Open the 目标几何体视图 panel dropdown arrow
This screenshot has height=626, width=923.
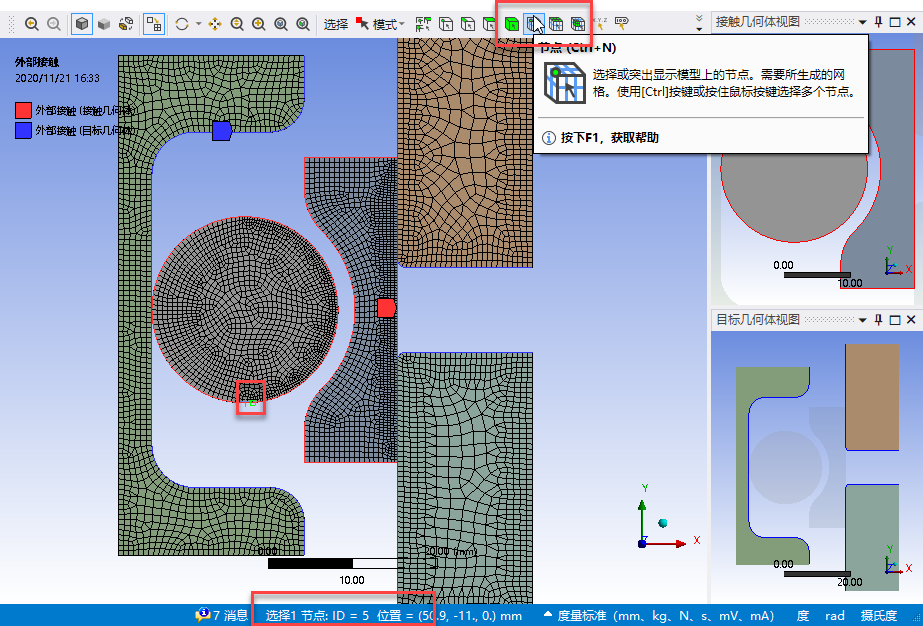[x=862, y=320]
